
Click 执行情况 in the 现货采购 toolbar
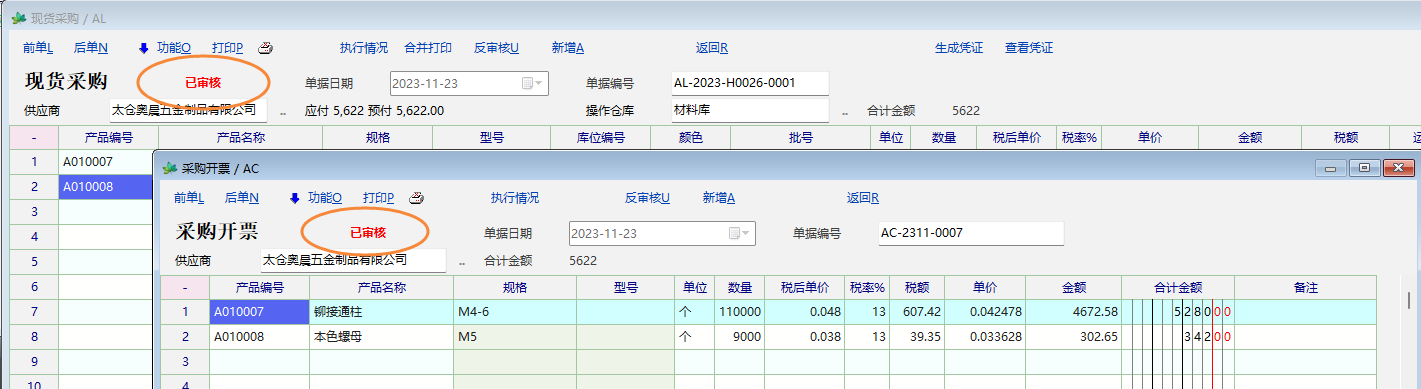tap(364, 48)
